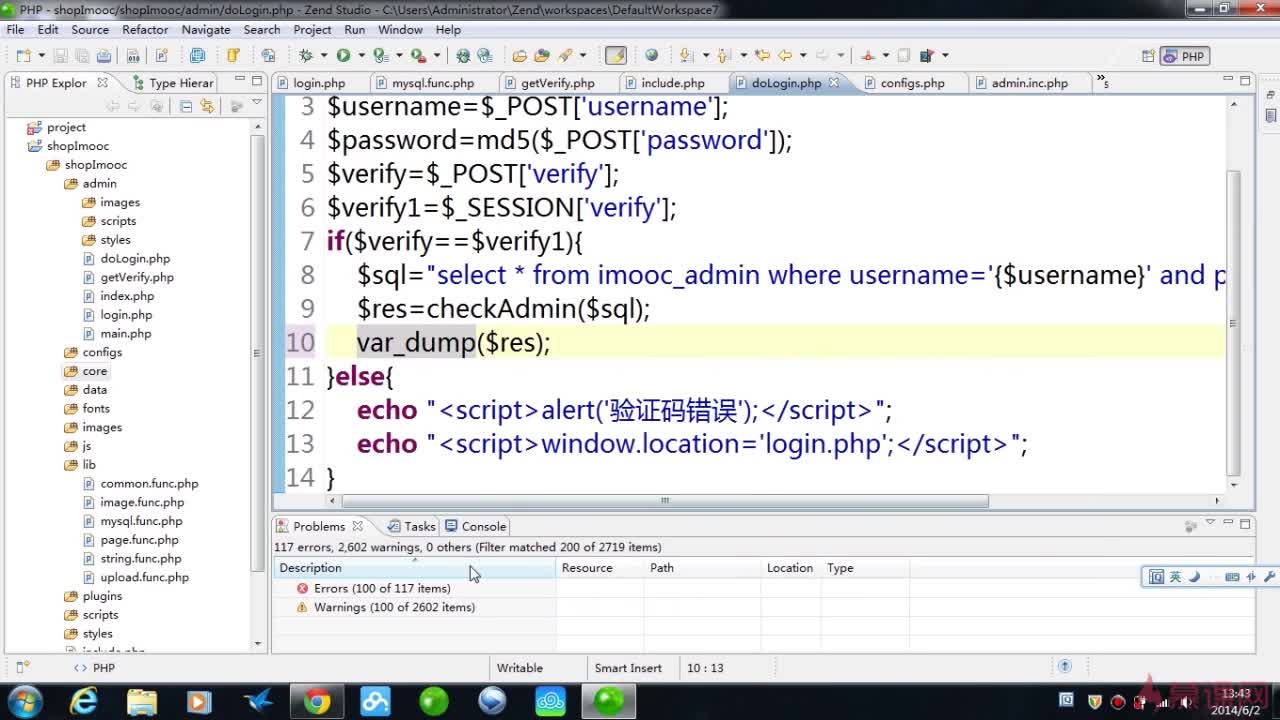Click the Open Type folder icon
The height and width of the screenshot is (720, 1280).
[x=519, y=56]
